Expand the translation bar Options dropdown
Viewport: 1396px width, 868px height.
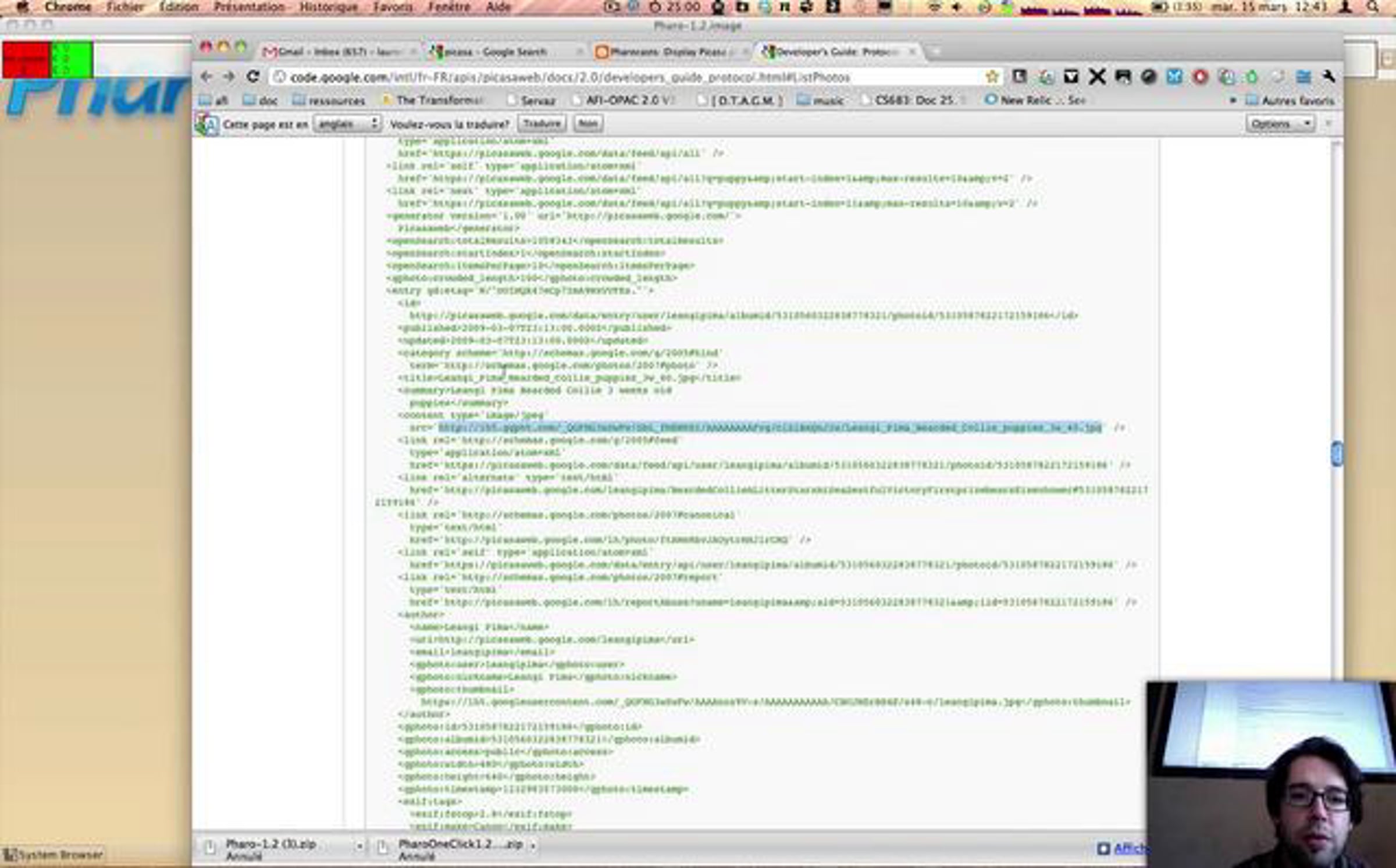(1280, 124)
